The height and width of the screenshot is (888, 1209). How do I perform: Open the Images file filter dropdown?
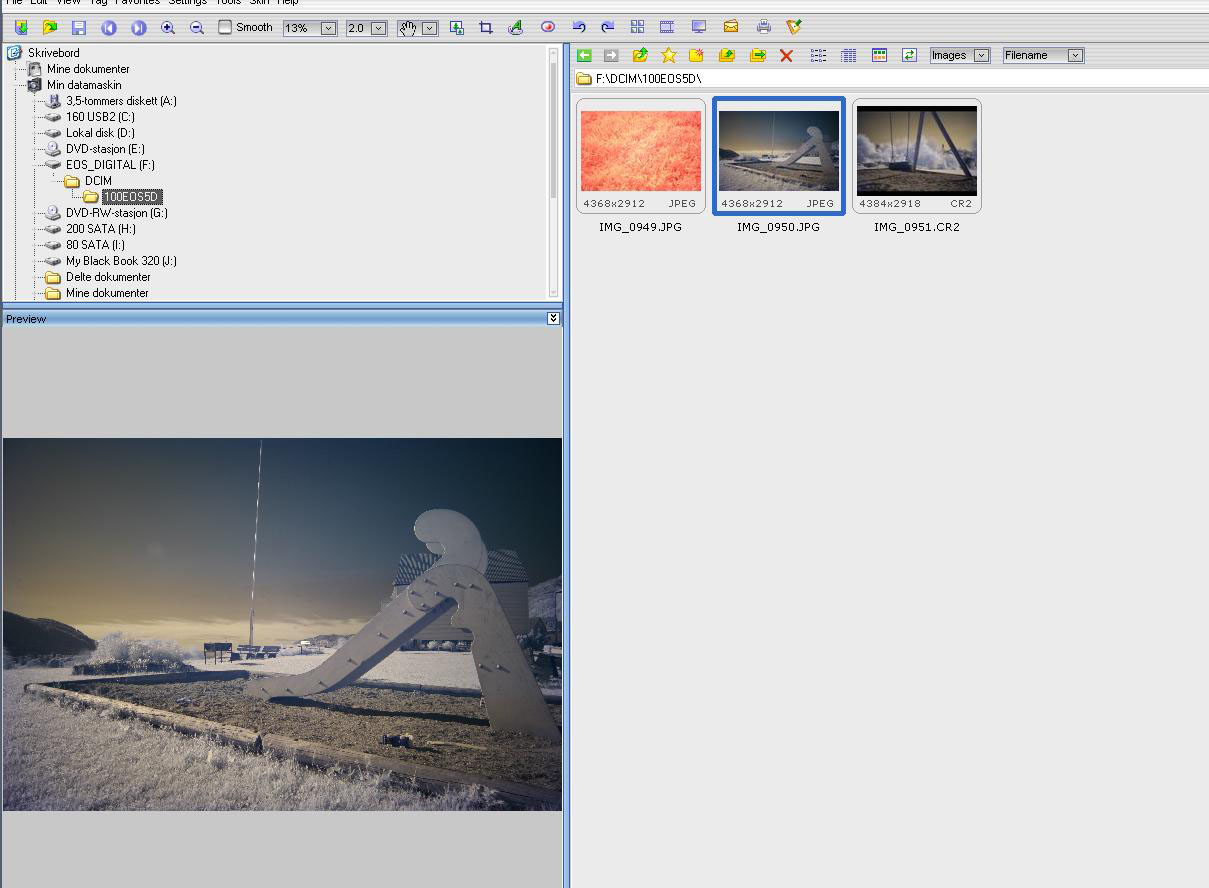981,55
